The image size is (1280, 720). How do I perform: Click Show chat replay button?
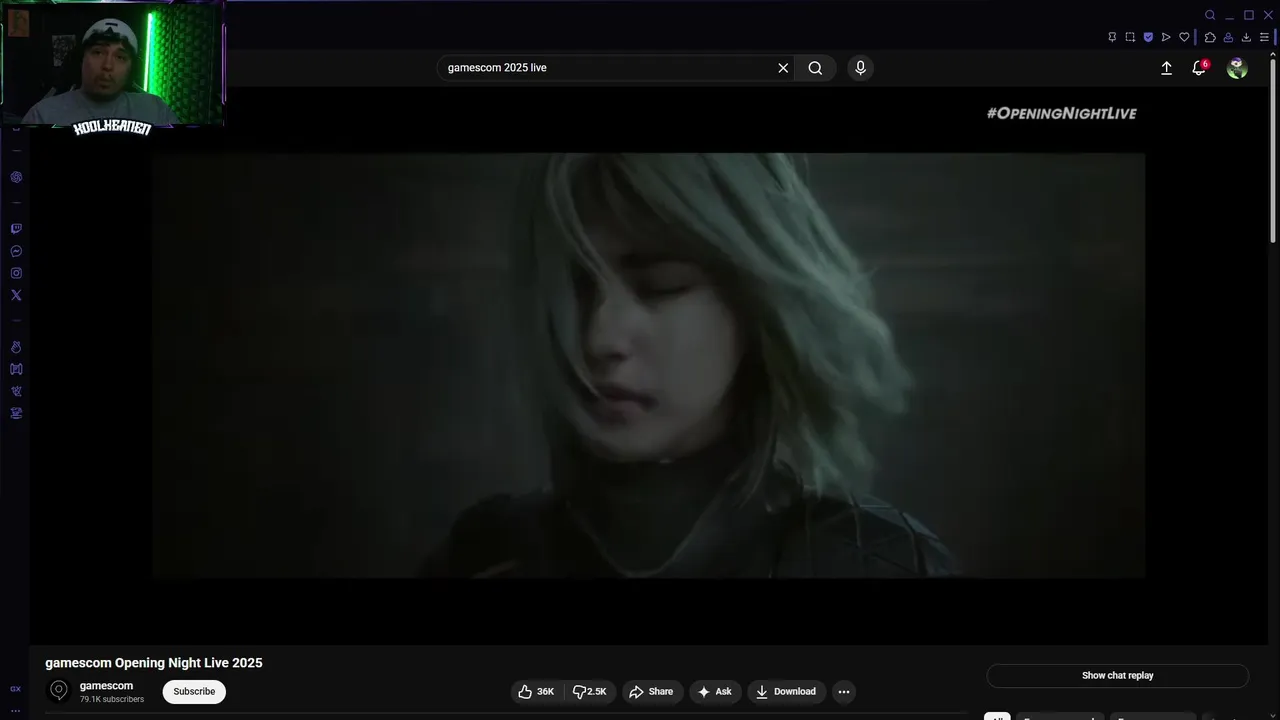point(1117,676)
